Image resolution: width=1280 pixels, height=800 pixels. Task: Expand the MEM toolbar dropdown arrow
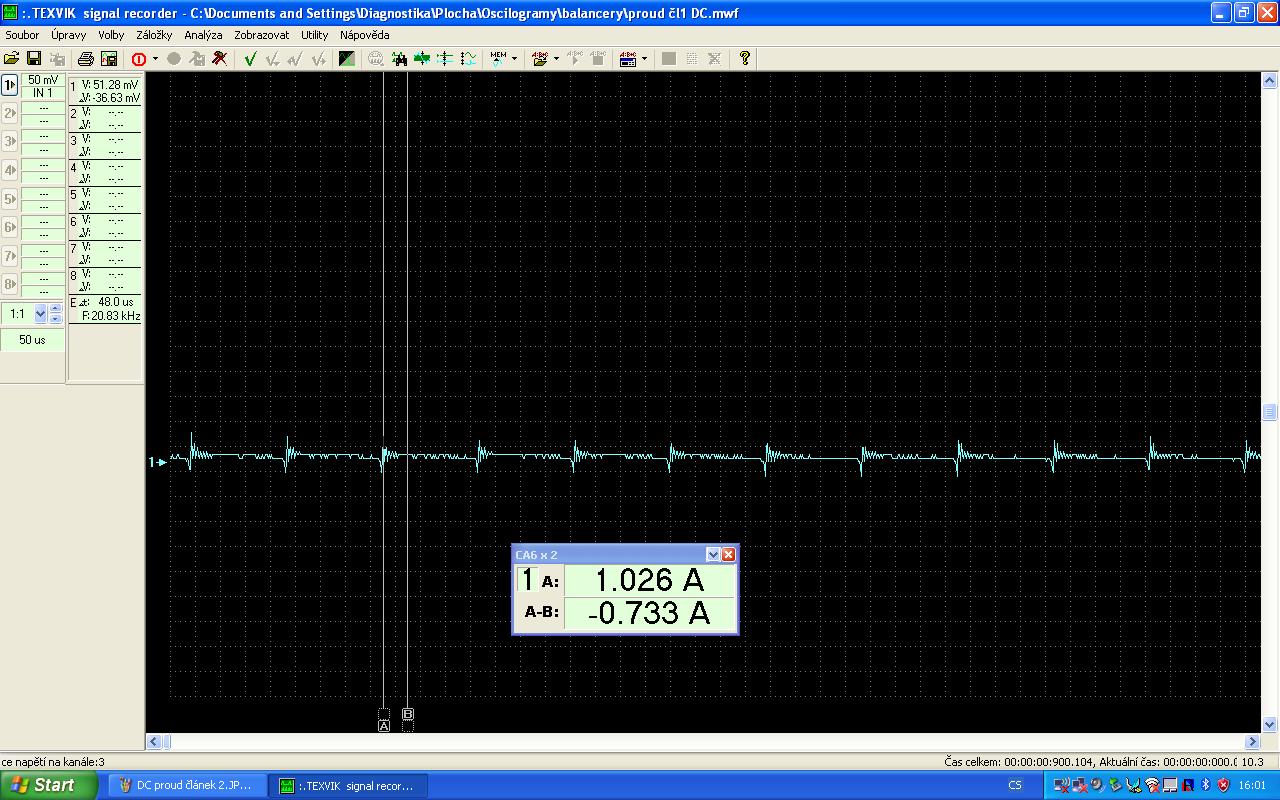coord(514,59)
